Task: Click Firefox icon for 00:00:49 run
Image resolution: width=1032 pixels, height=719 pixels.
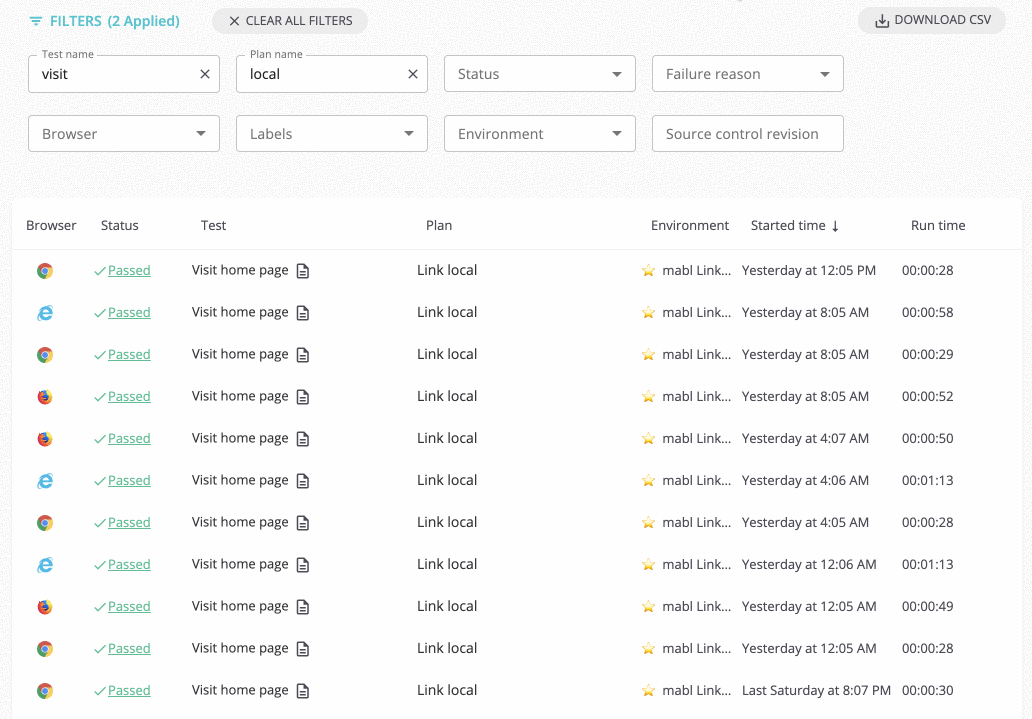Action: click(45, 607)
